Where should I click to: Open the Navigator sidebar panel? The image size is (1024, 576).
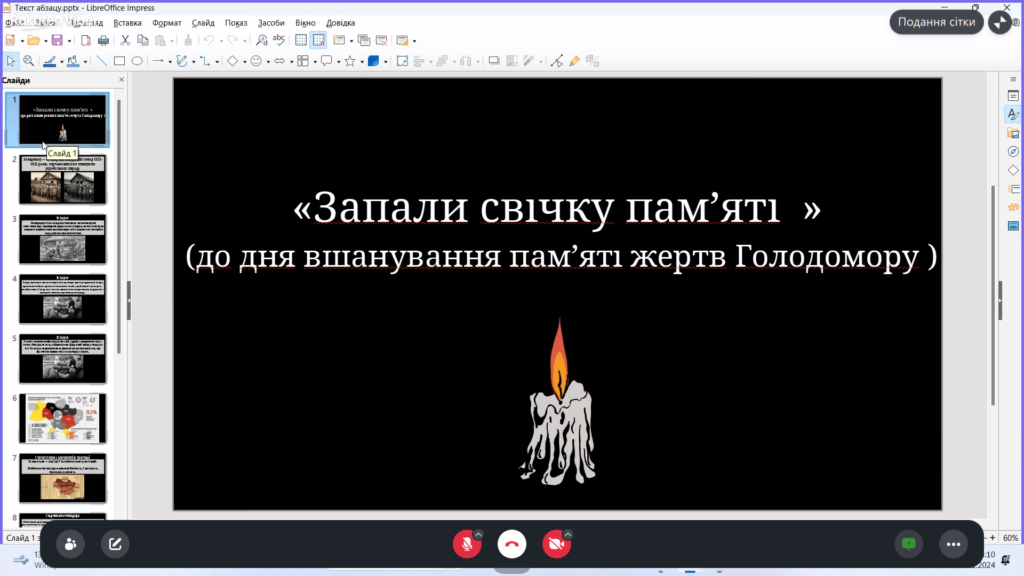1012,151
